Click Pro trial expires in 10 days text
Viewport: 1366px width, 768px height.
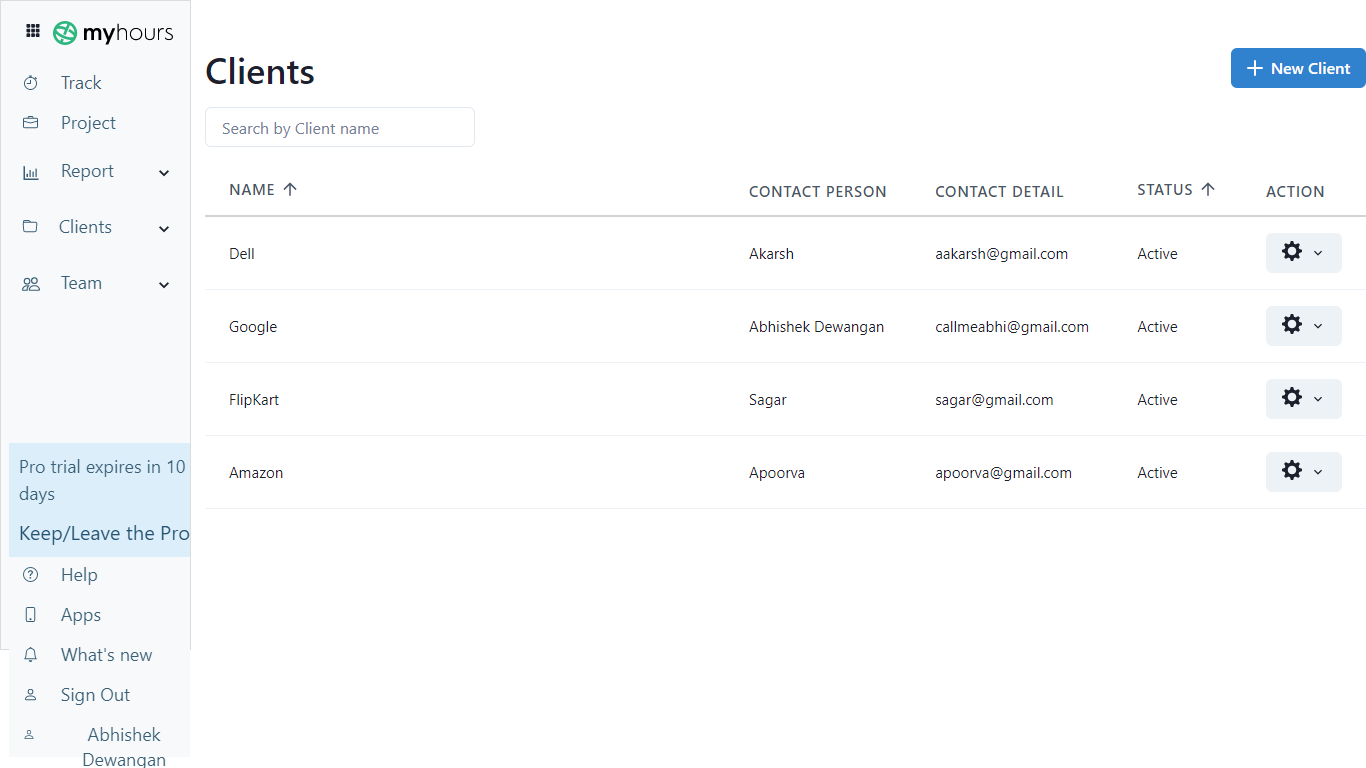click(x=102, y=480)
